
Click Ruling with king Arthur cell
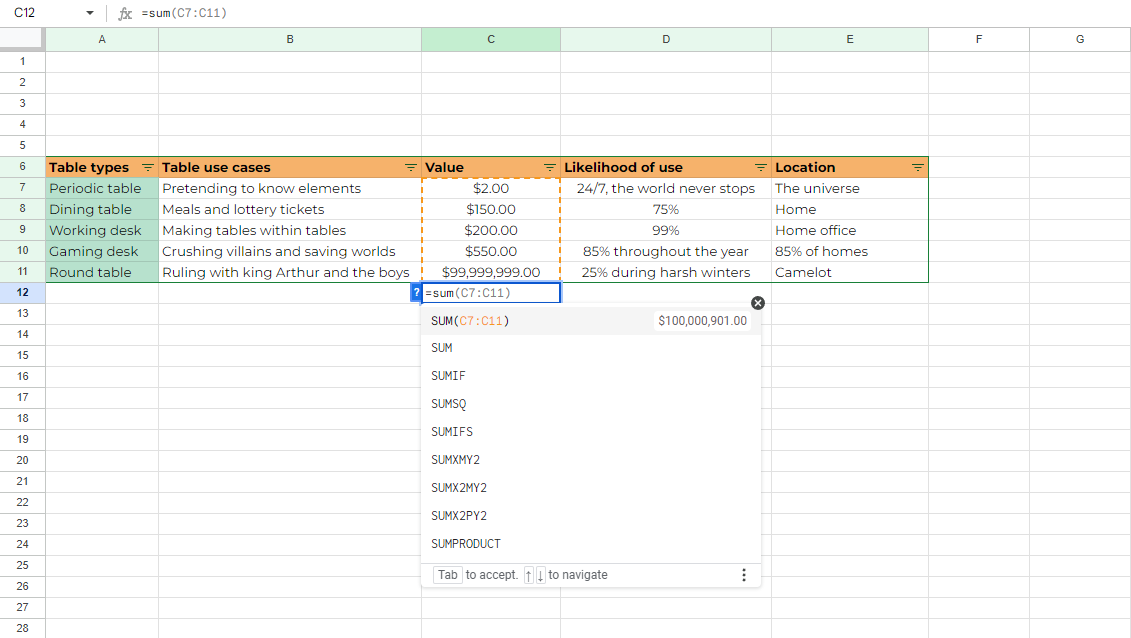pyautogui.click(x=290, y=272)
